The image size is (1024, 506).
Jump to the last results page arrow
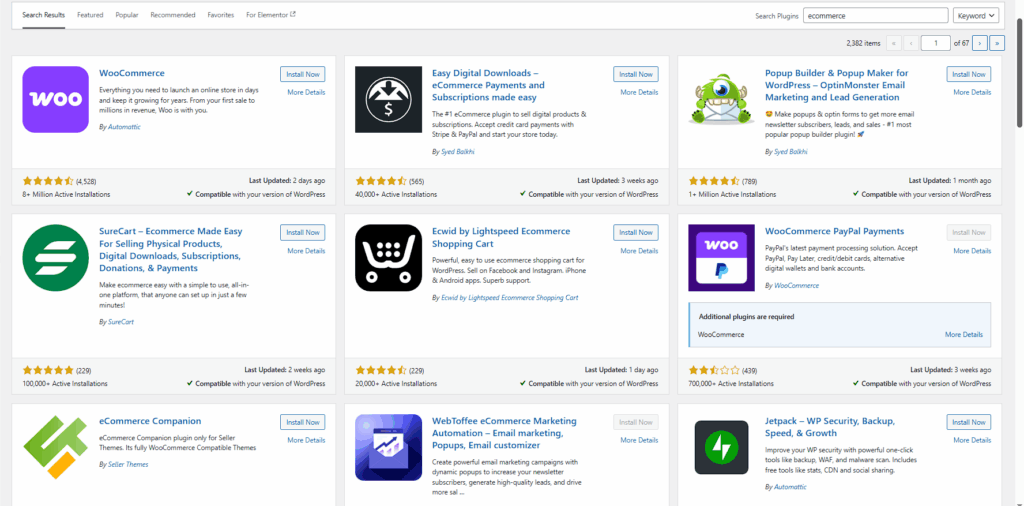[x=997, y=43]
